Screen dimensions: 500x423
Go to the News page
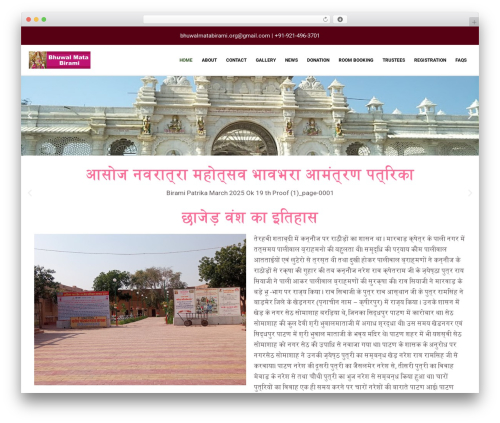[x=291, y=60]
